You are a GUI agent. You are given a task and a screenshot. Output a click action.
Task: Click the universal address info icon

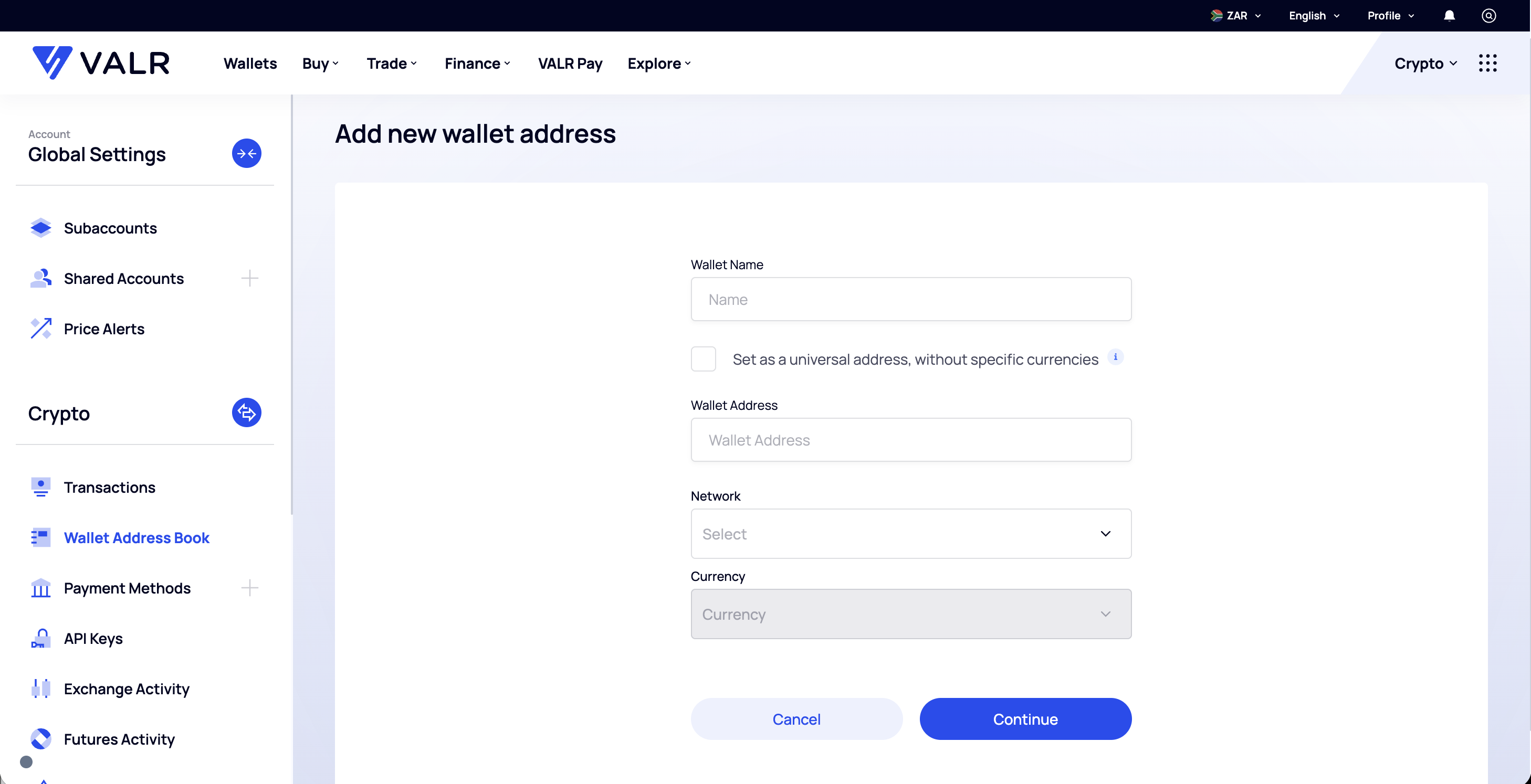(1116, 357)
